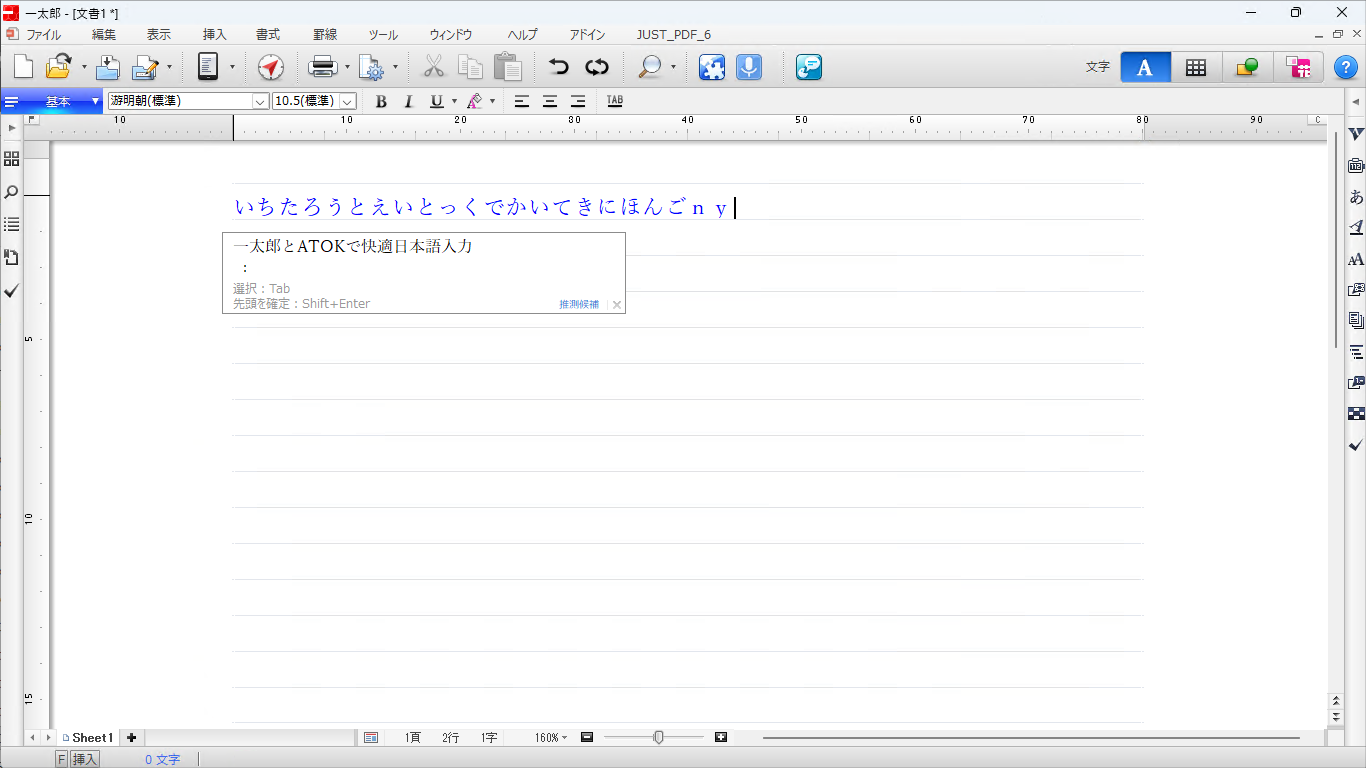Click the new blank document icon
The height and width of the screenshot is (768, 1366).
[x=23, y=67]
